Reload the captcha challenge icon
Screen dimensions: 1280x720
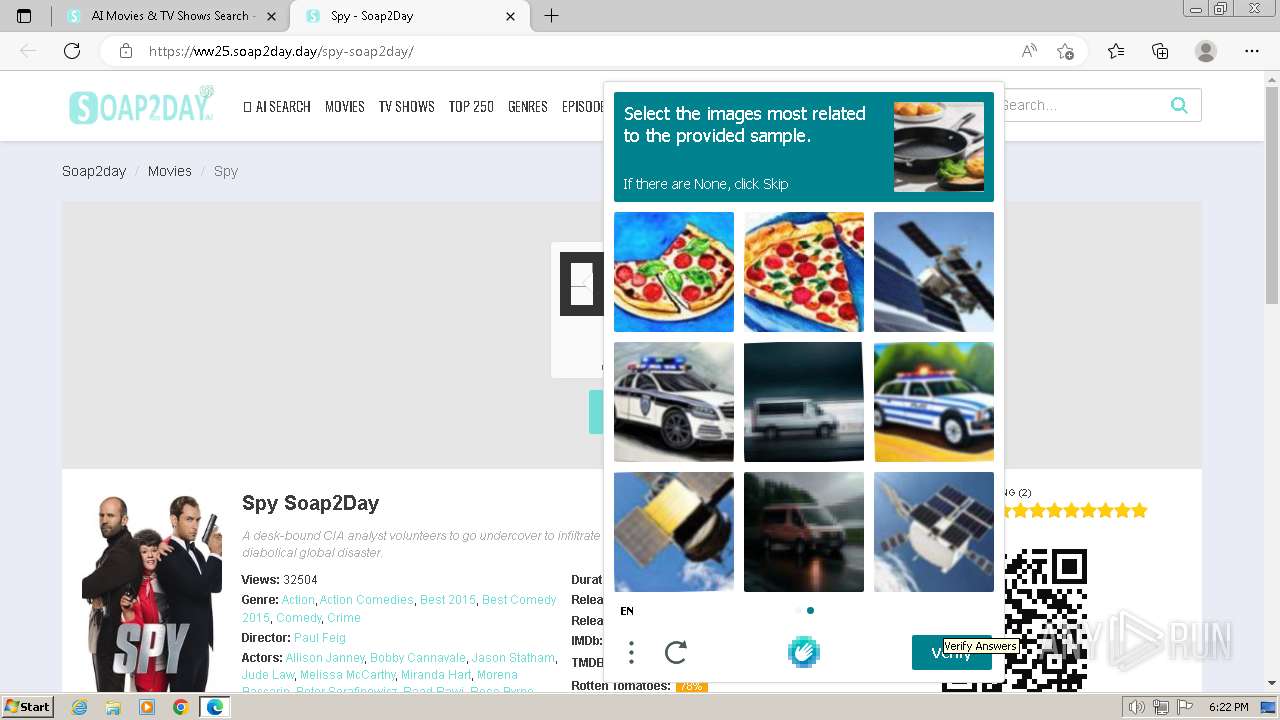point(676,653)
